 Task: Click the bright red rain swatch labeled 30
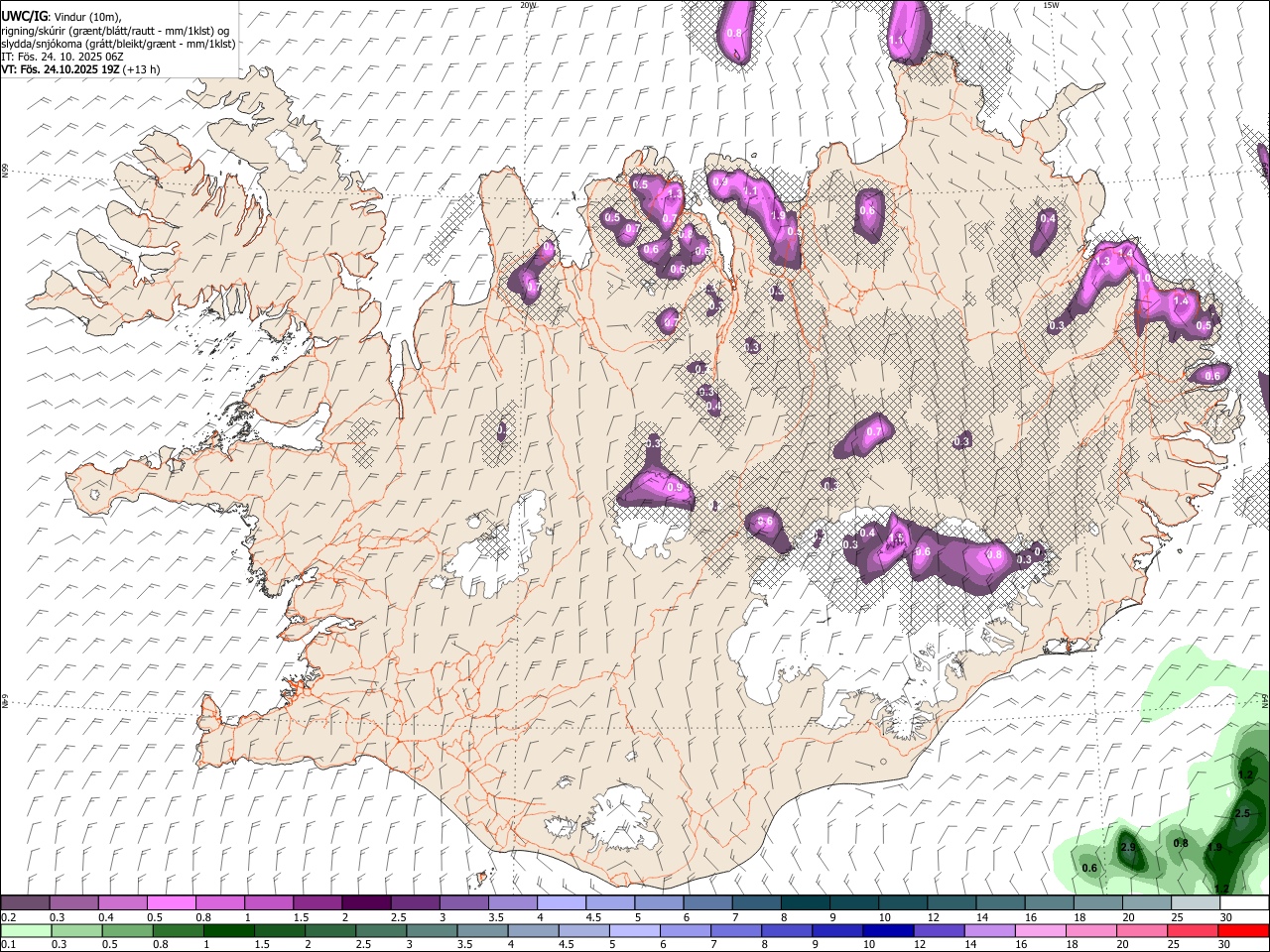click(x=1243, y=930)
